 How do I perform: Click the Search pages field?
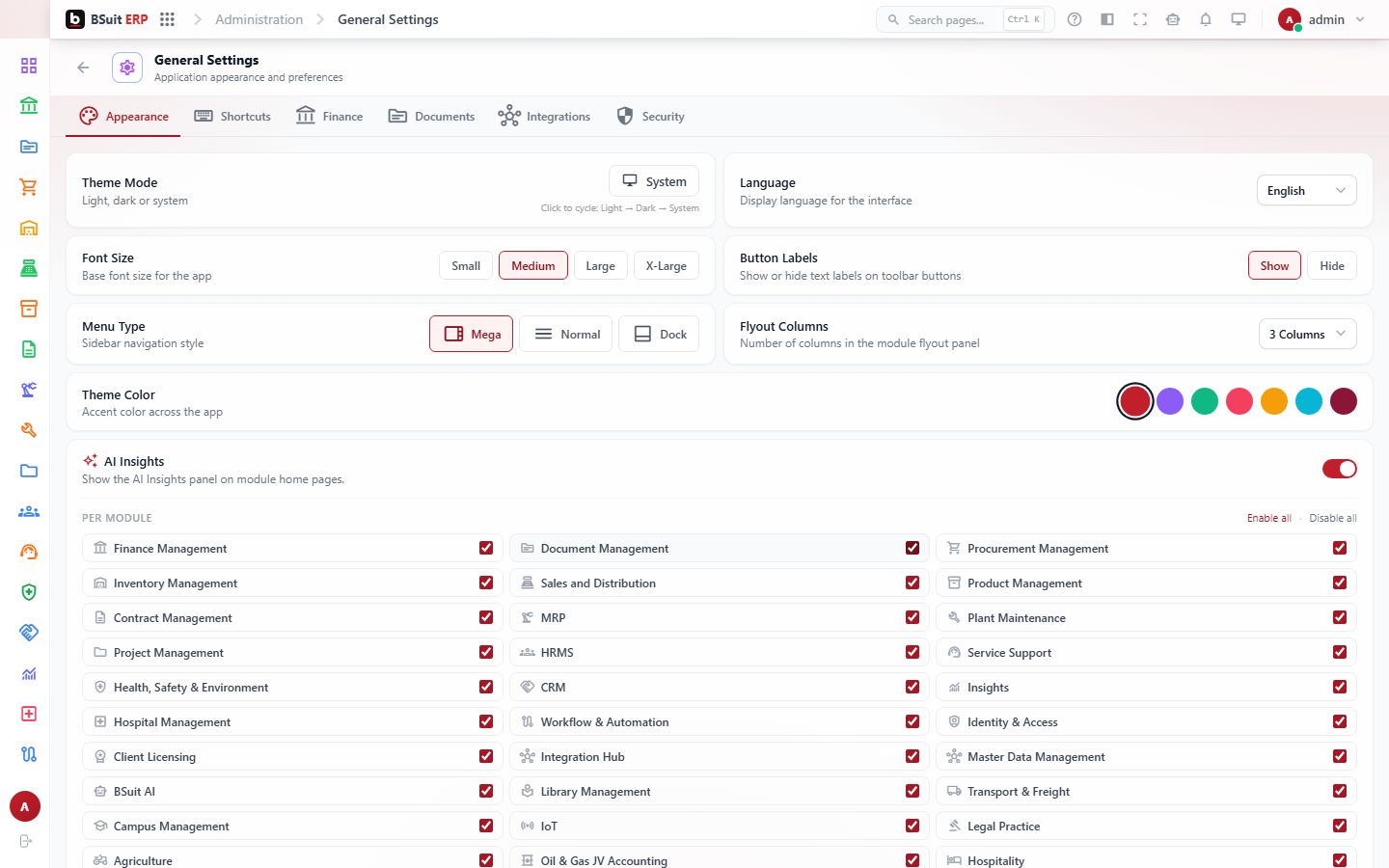coord(965,19)
